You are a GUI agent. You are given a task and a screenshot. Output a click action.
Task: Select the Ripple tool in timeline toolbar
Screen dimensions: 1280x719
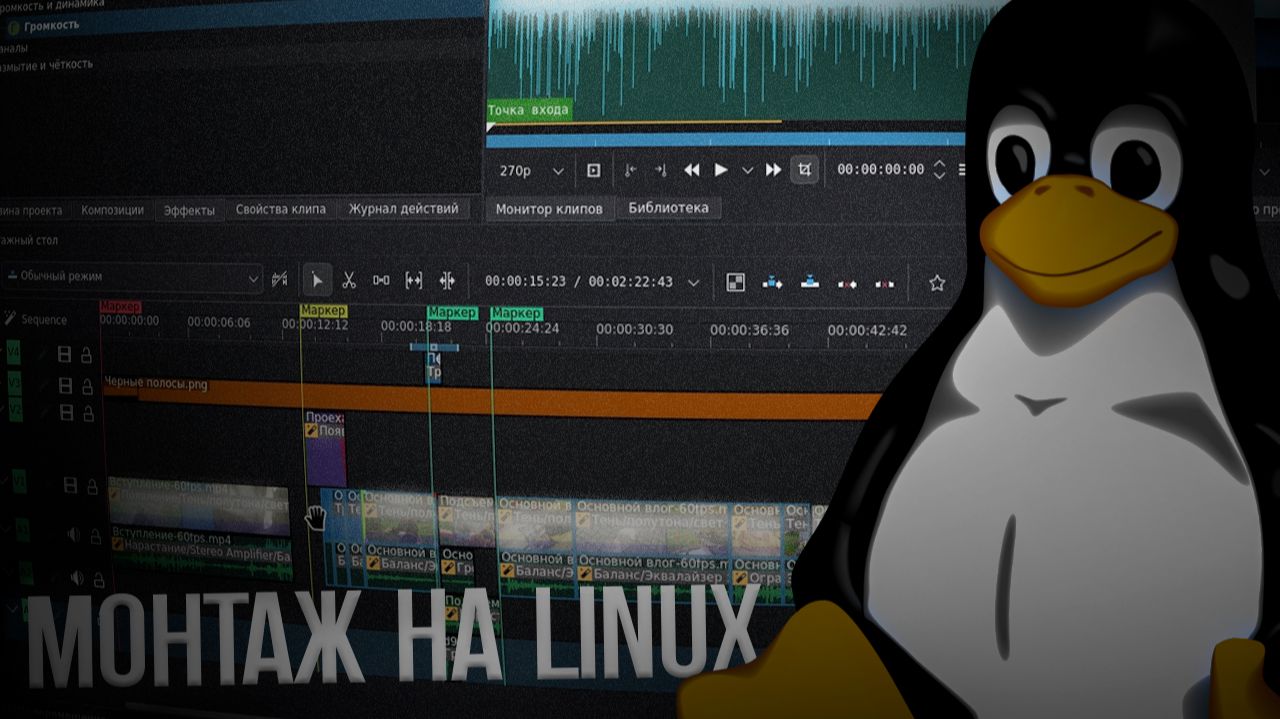447,281
